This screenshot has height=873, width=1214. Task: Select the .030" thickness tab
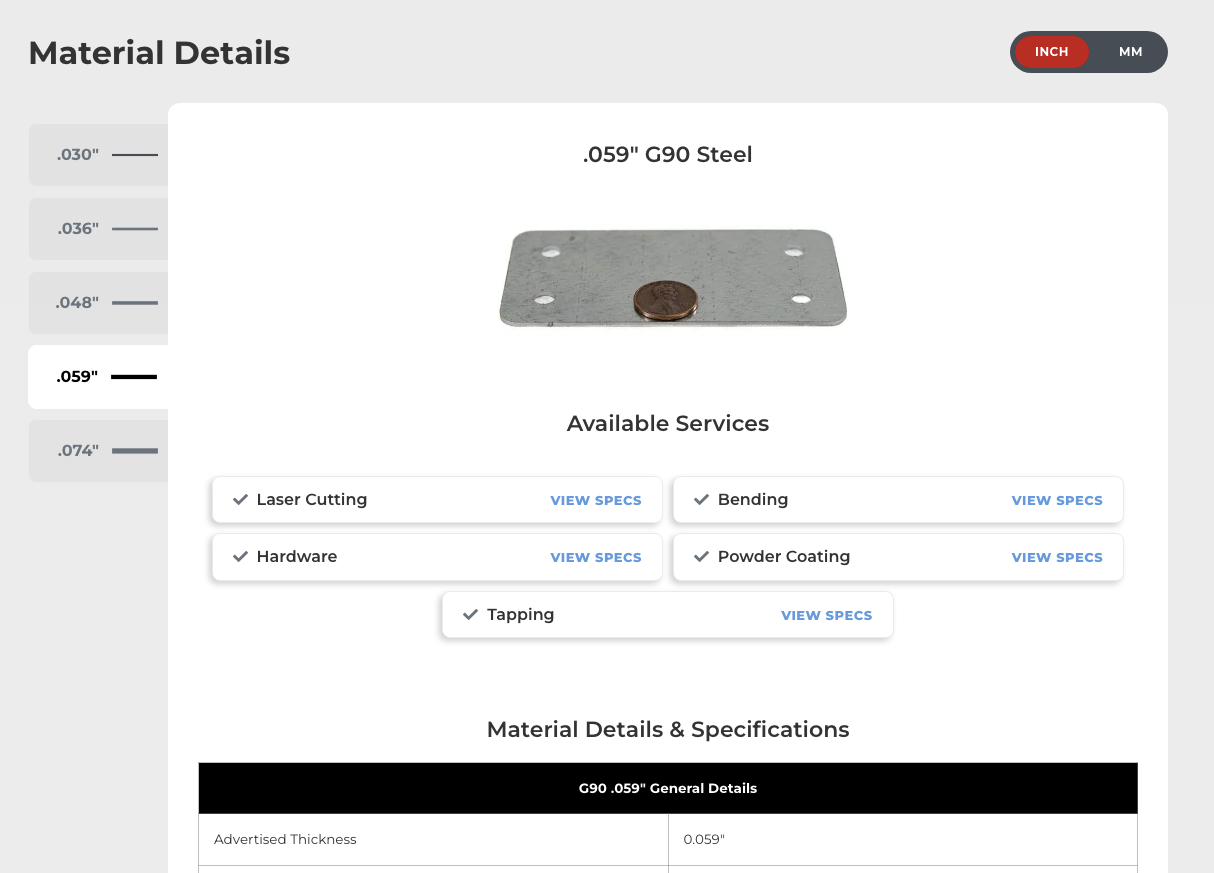tap(78, 155)
